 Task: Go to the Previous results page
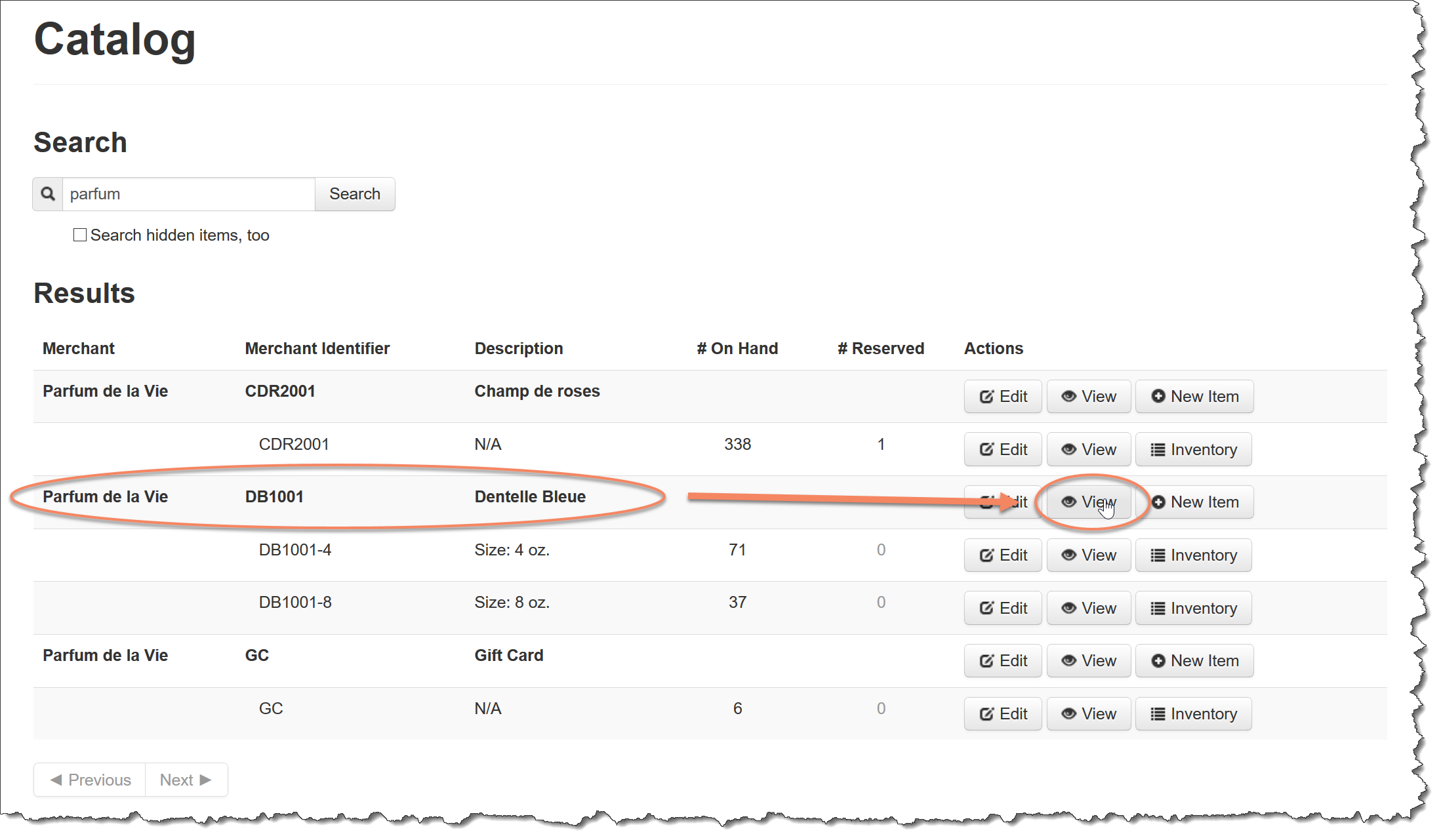tap(90, 780)
